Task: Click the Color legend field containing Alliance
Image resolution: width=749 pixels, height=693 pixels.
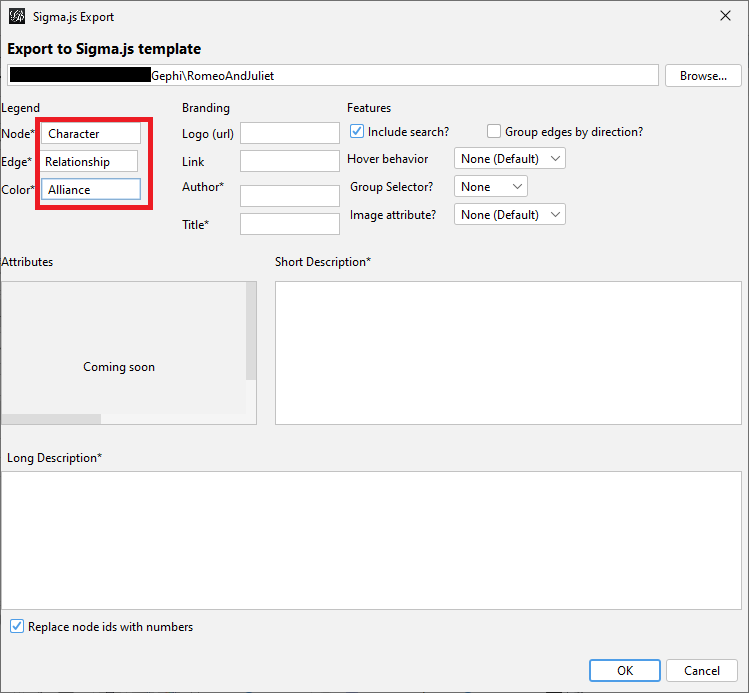Action: click(91, 189)
